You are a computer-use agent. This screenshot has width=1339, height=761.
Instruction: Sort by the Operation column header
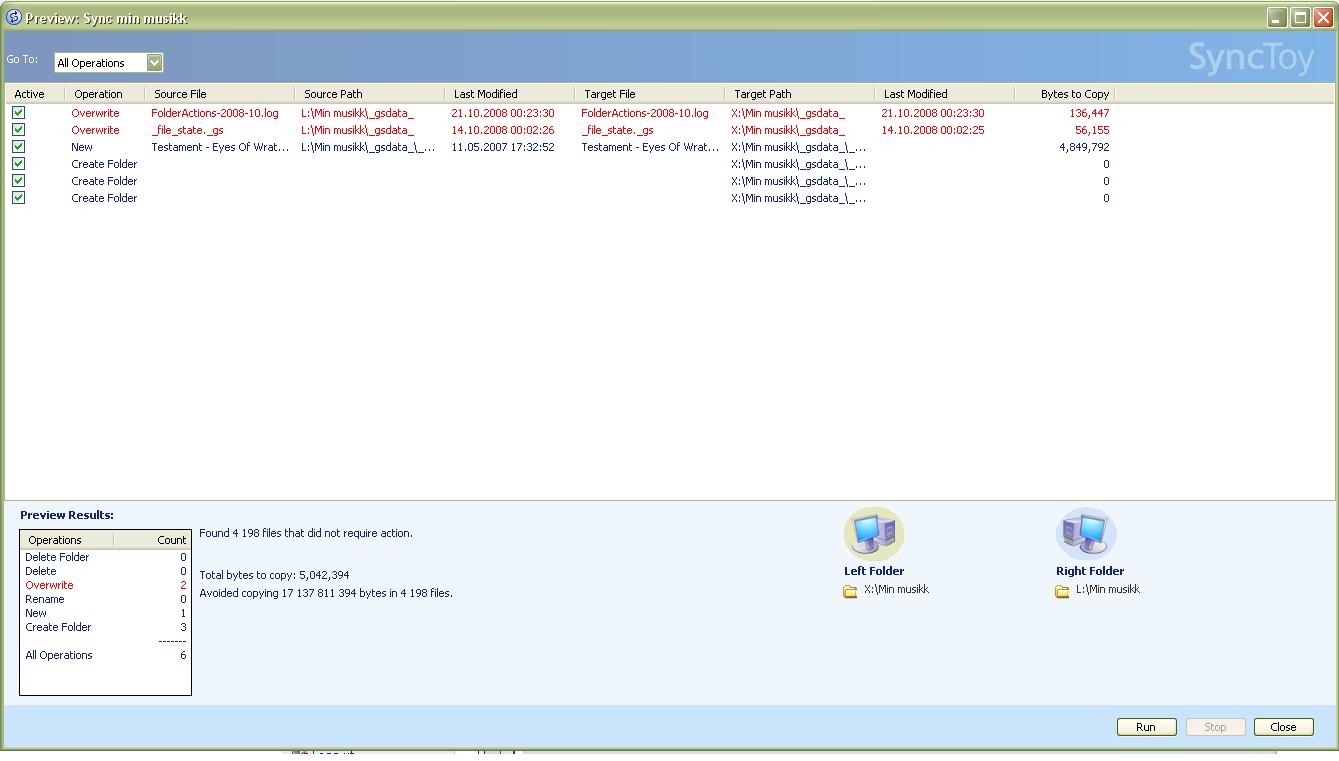click(105, 94)
